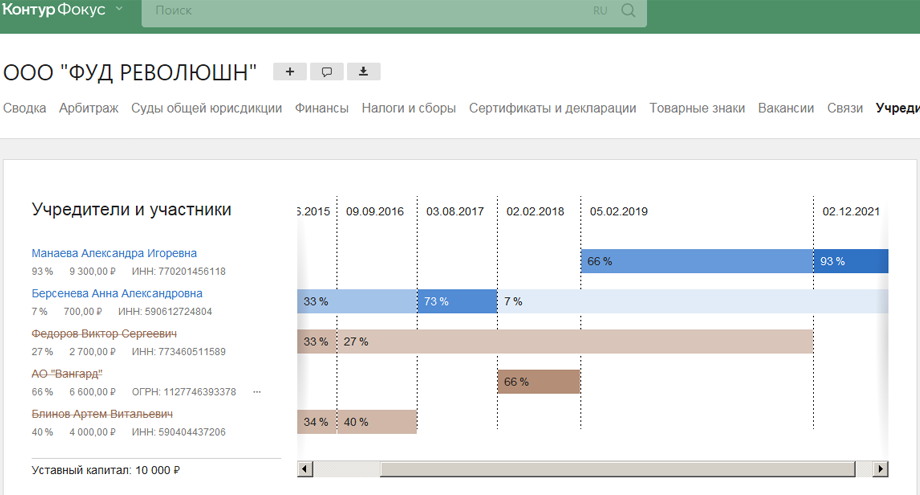Click the Поиск search field
The image size is (920, 495).
[x=394, y=11]
